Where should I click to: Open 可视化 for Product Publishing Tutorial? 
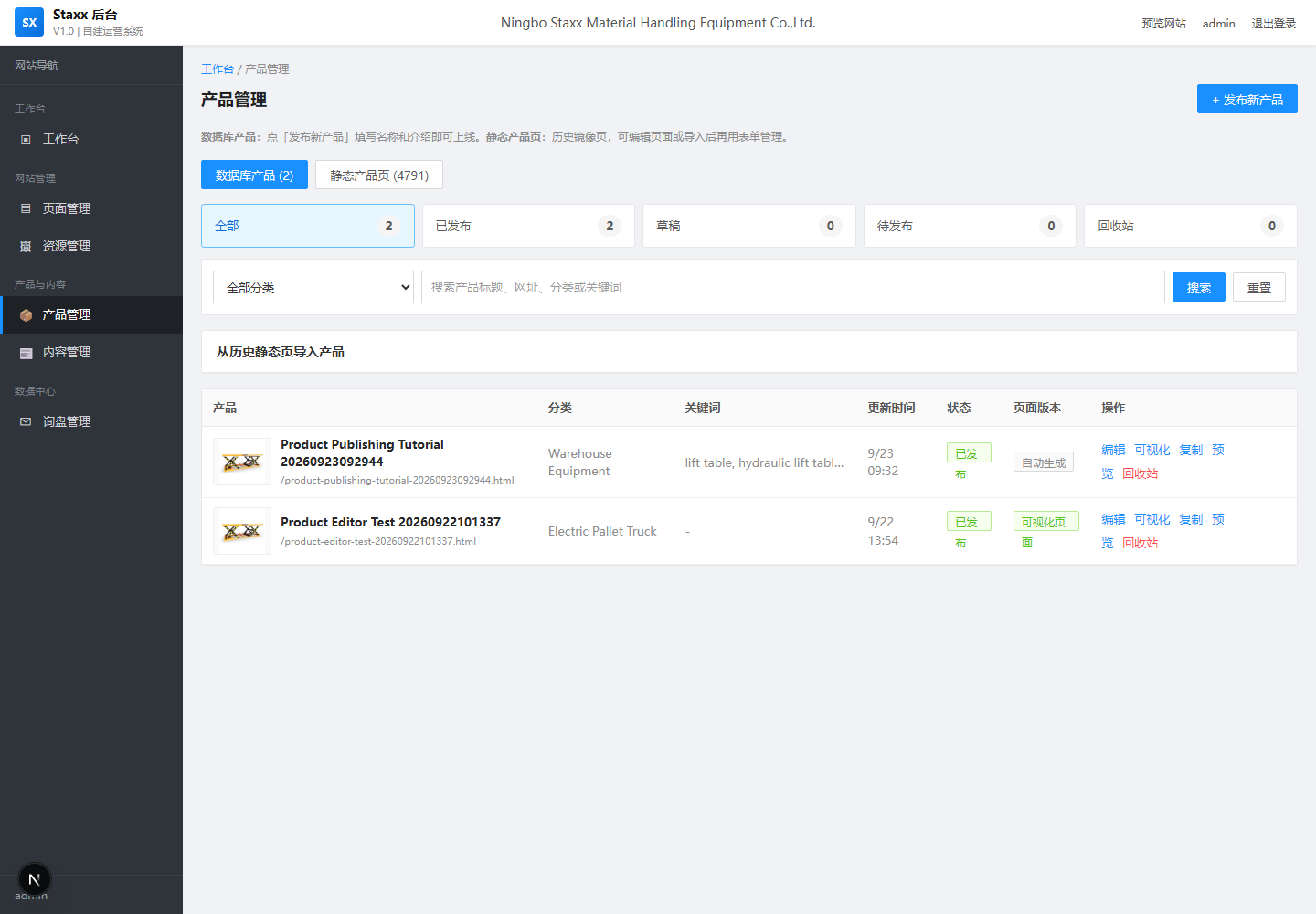(1152, 450)
